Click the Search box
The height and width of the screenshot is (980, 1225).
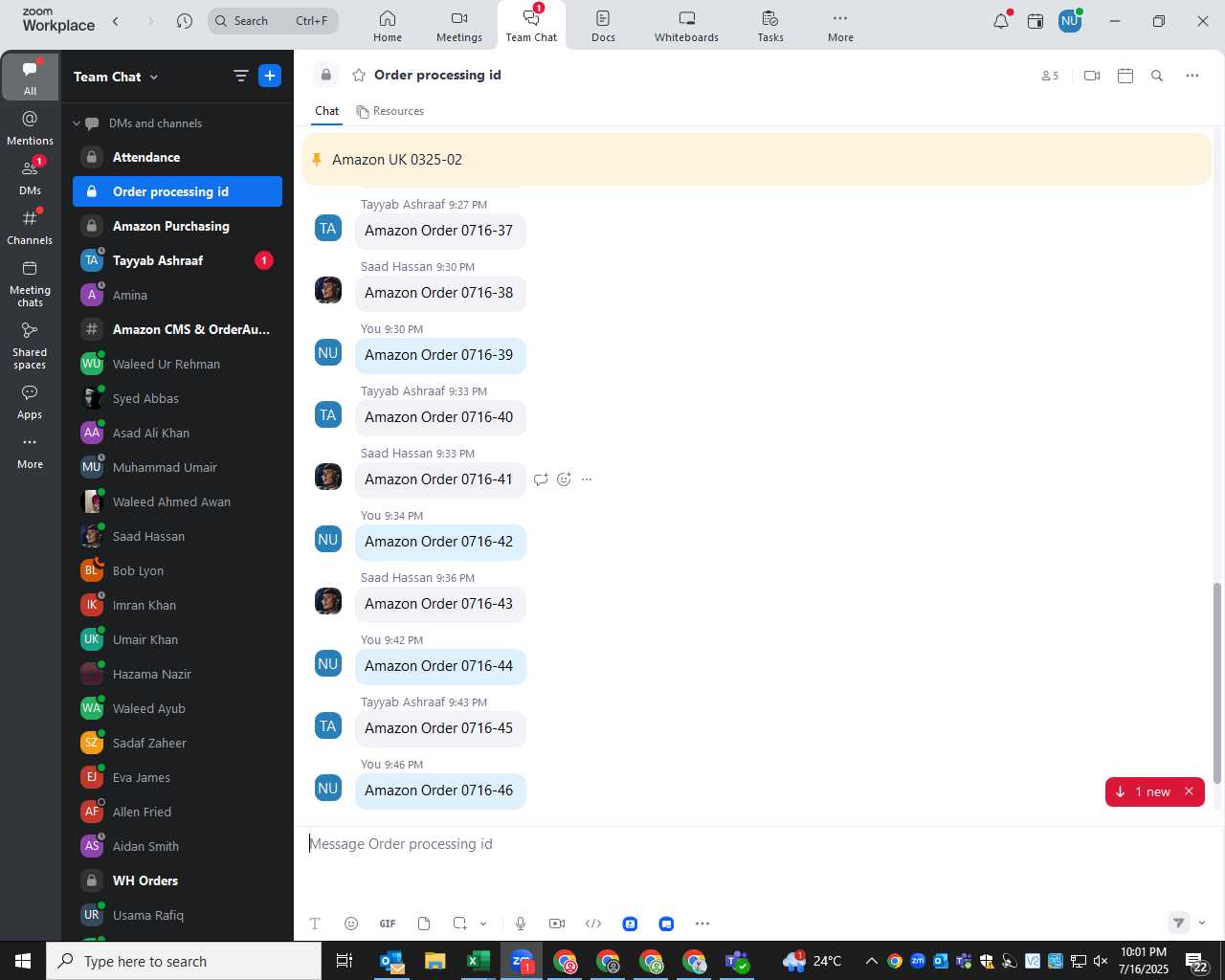[273, 21]
